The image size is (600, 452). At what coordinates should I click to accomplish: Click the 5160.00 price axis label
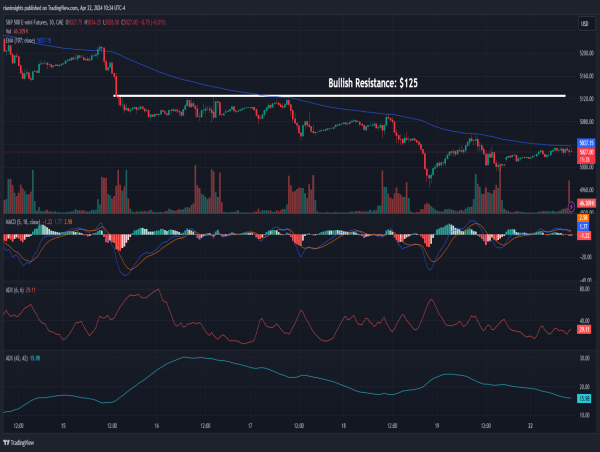(x=586, y=76)
